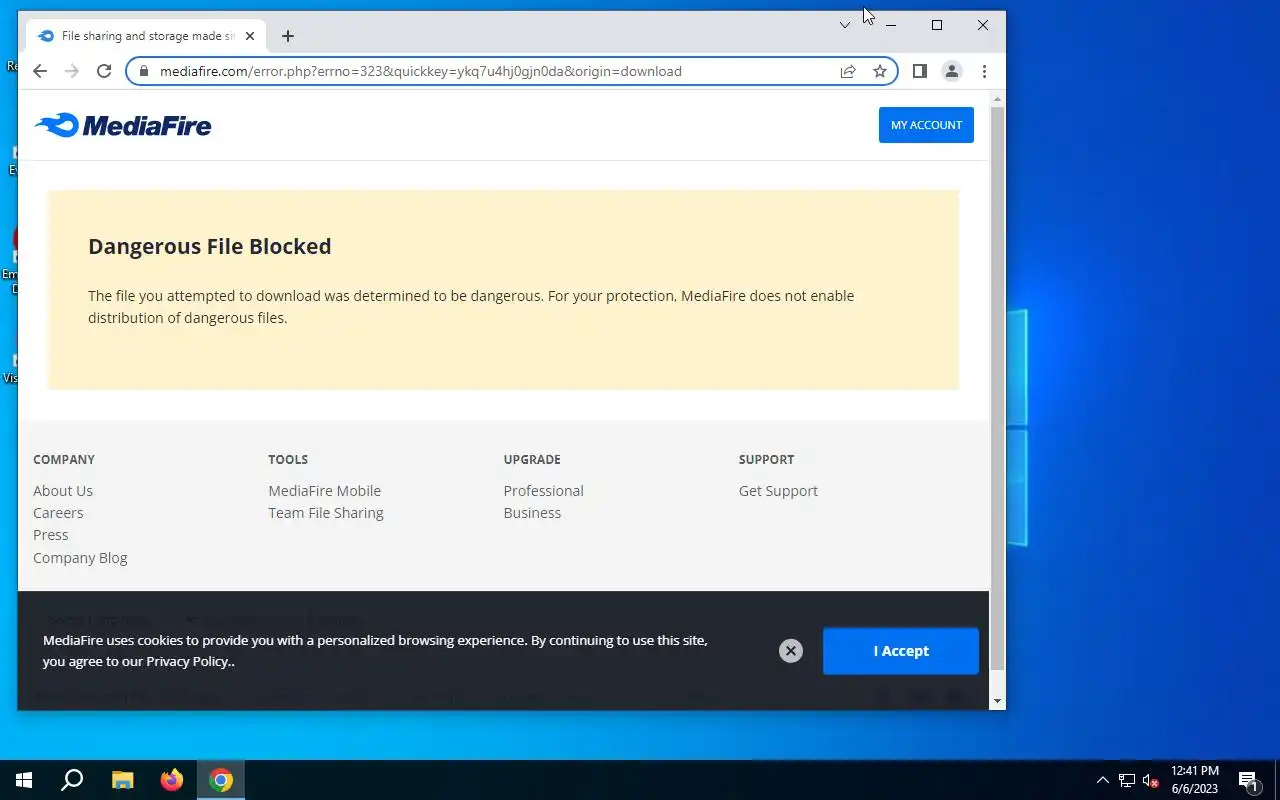
Task: Click the page vertical scrollbar
Action: (997, 388)
